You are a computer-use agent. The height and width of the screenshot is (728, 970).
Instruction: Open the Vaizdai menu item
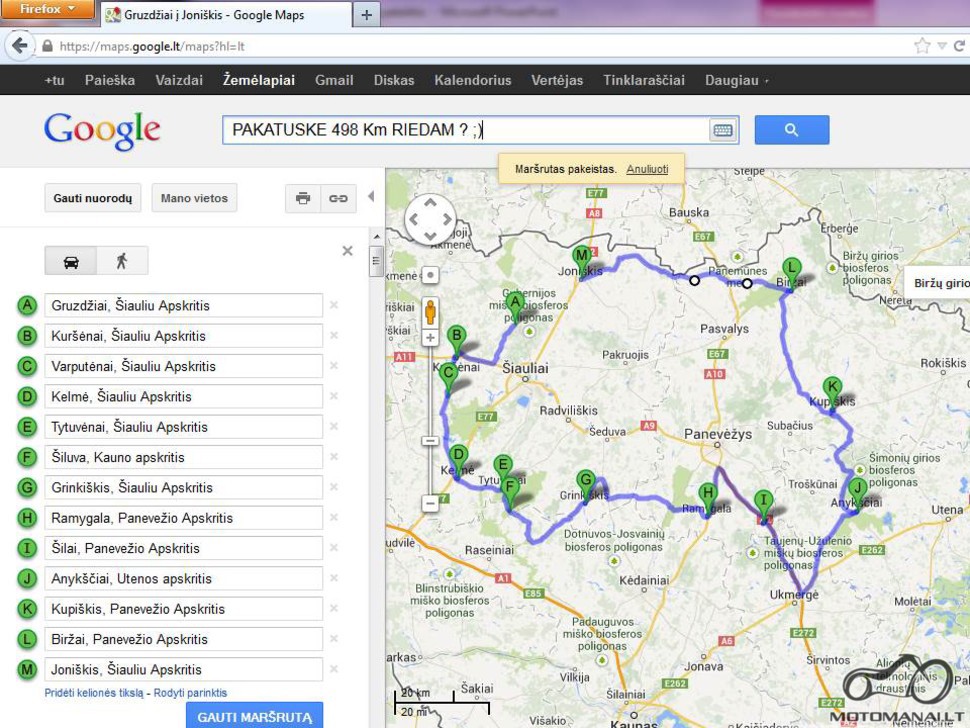179,80
